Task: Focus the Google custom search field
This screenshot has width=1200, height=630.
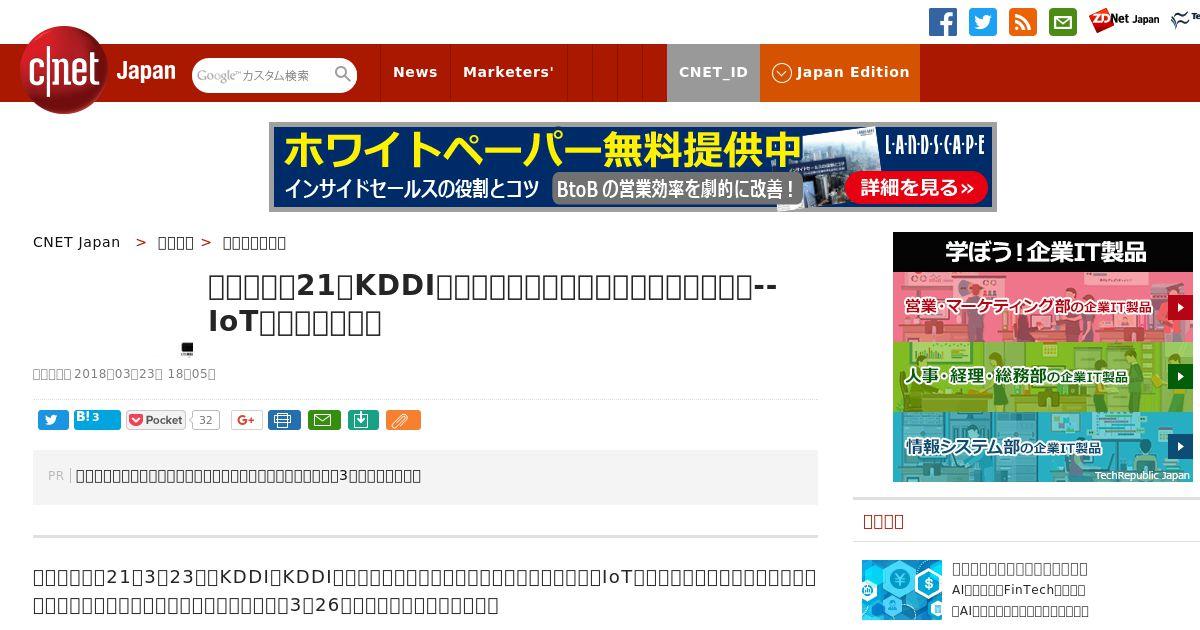Action: pos(262,75)
